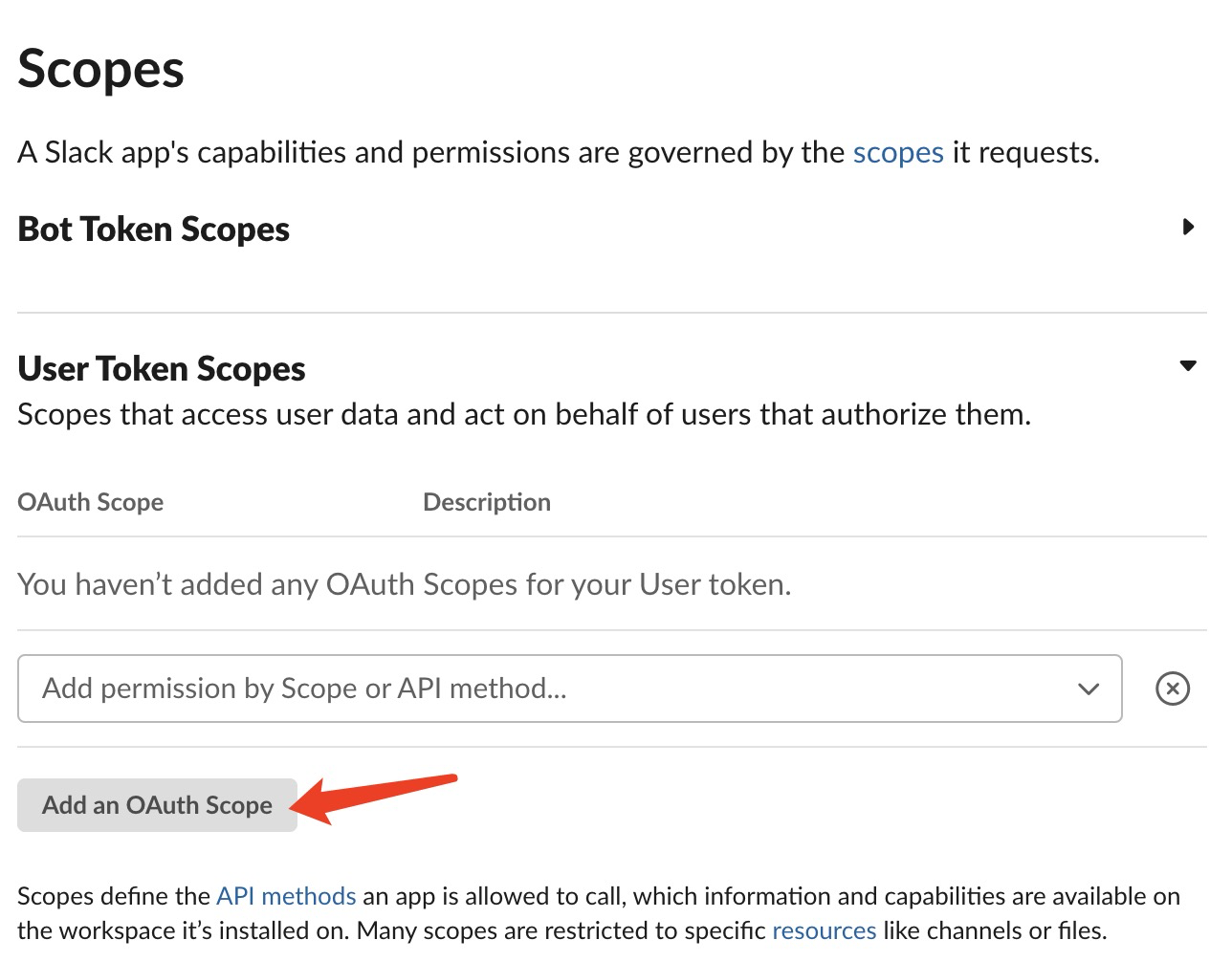The height and width of the screenshot is (962, 1232).
Task: Follow the API methods link
Action: [286, 896]
